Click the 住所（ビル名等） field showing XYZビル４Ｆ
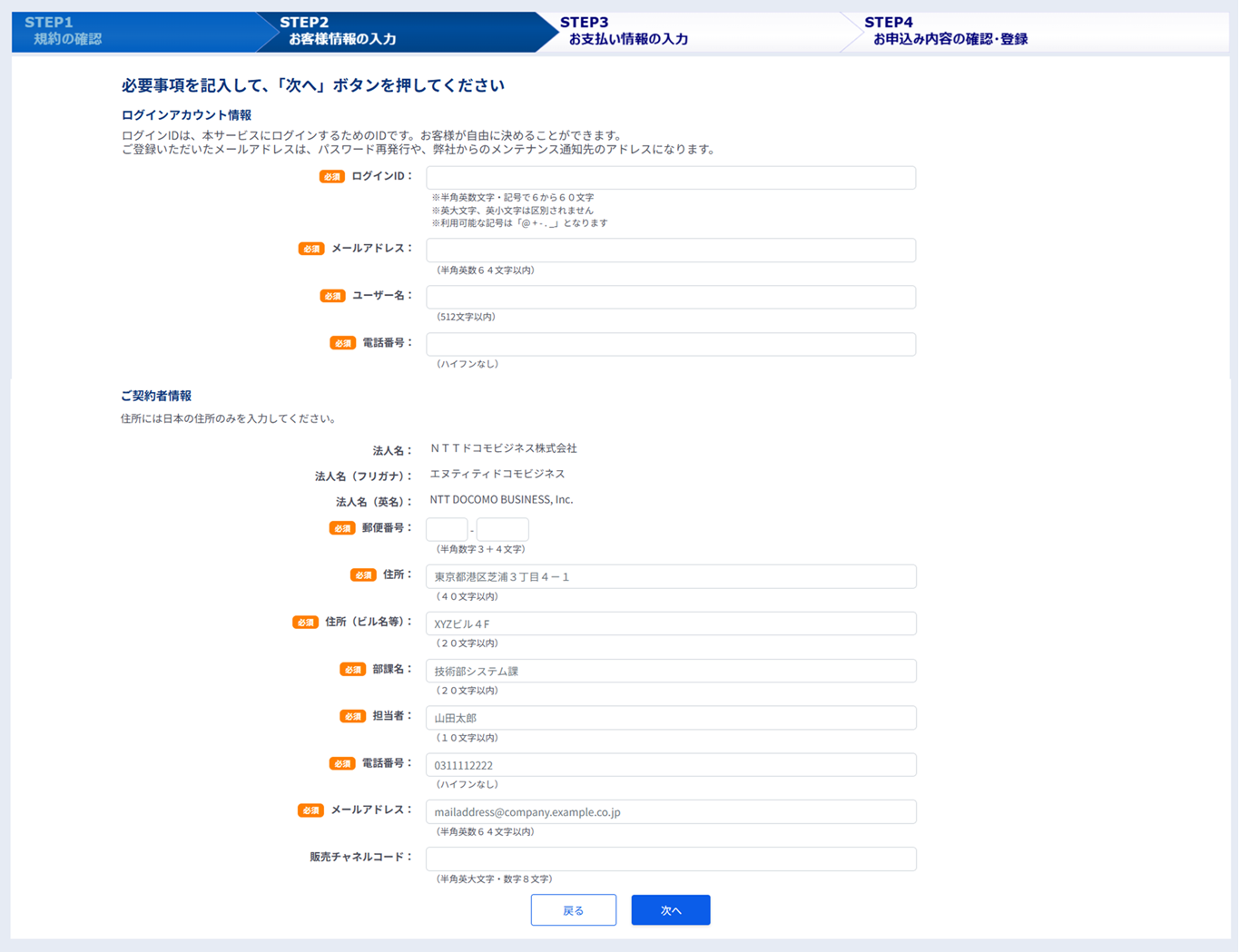The height and width of the screenshot is (952, 1240). [x=670, y=623]
